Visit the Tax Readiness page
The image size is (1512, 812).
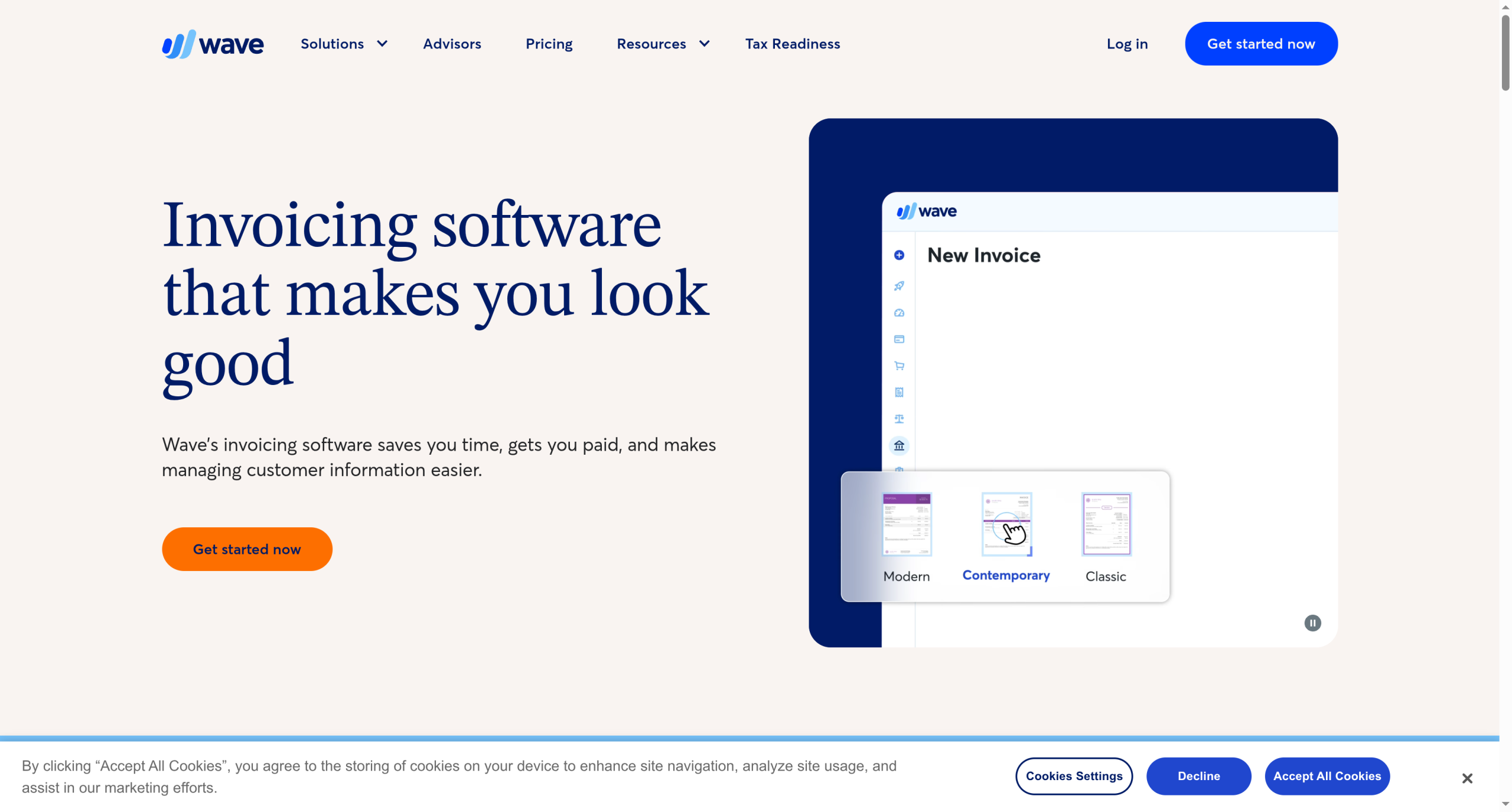click(x=792, y=44)
